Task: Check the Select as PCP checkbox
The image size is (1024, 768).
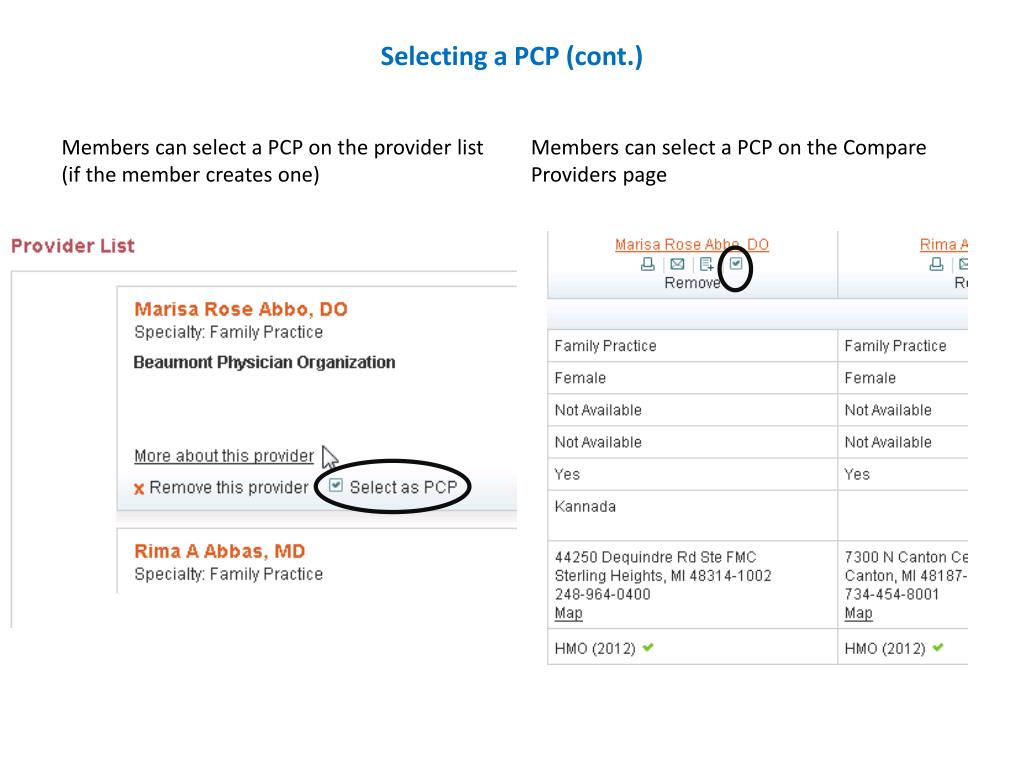Action: 336,485
